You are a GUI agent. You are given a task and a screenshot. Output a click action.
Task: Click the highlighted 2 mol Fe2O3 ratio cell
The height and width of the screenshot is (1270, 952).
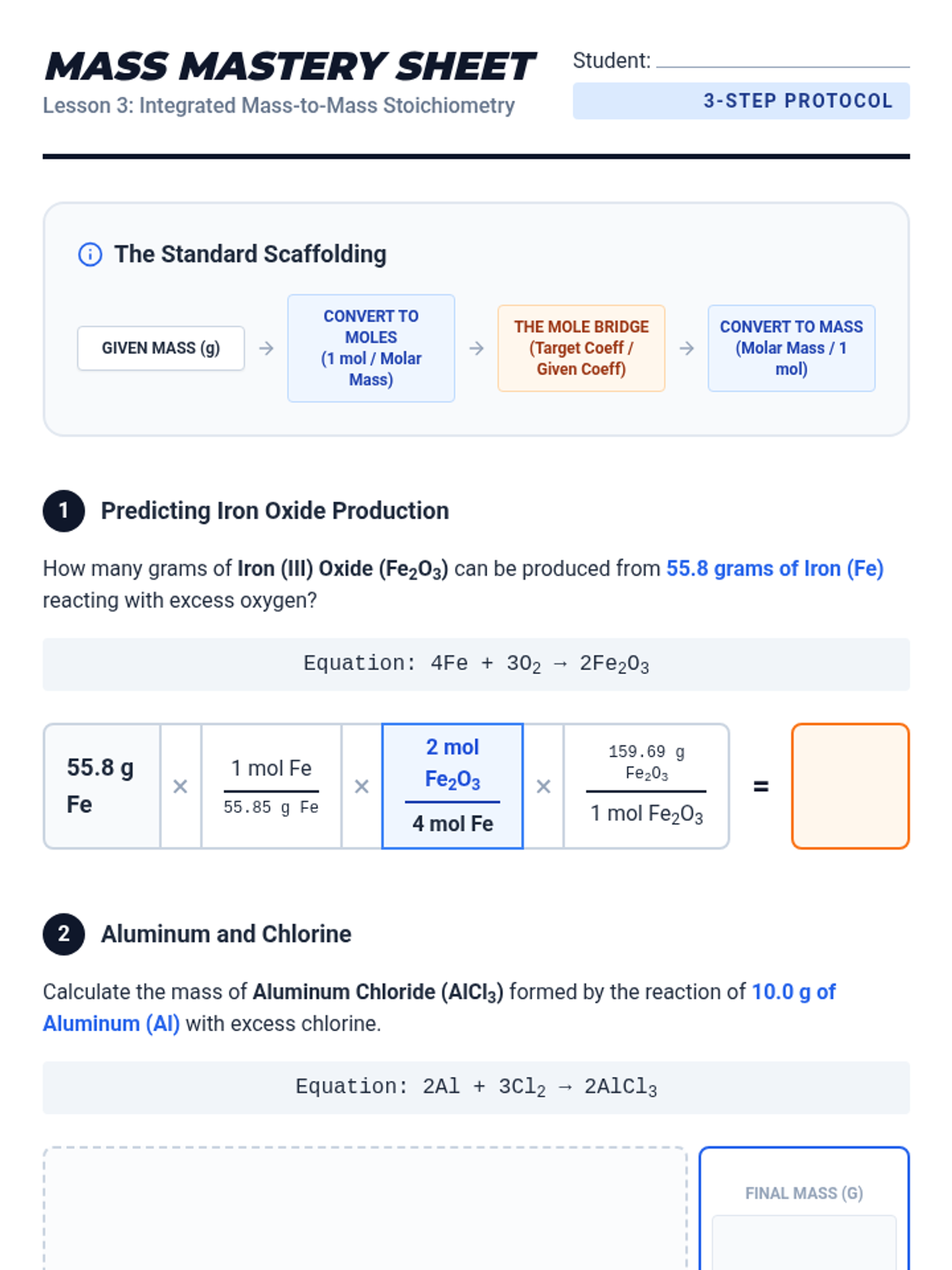click(453, 787)
